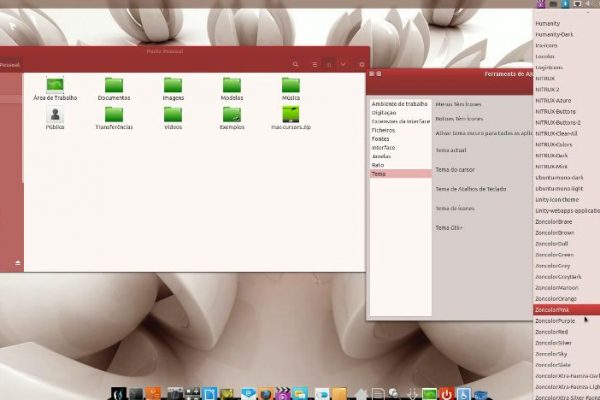Choose ZoncolorPink from the theme list
Viewport: 600px width, 400px height.
pyautogui.click(x=552, y=309)
